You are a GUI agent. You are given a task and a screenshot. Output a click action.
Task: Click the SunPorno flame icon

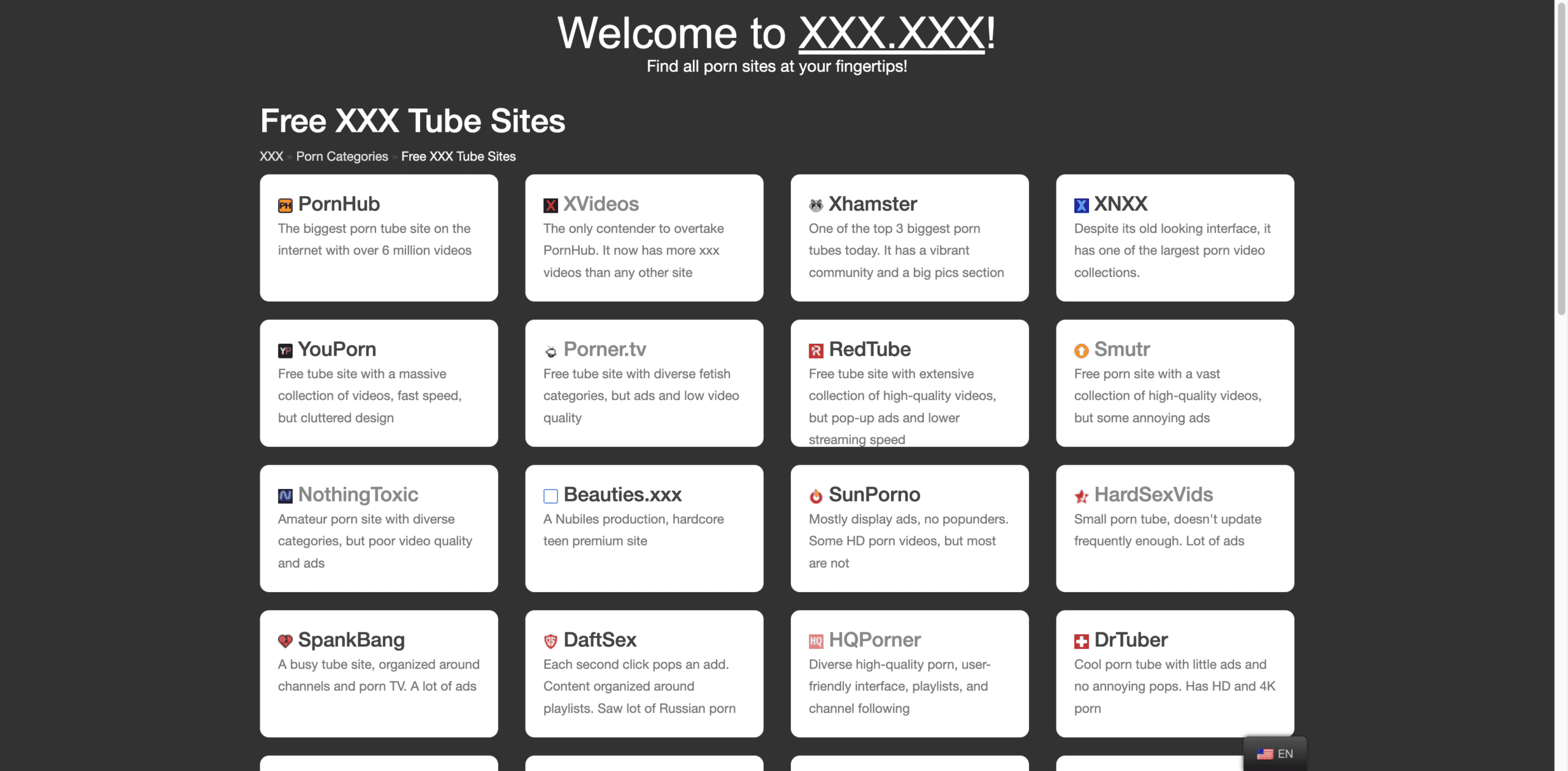click(815, 495)
